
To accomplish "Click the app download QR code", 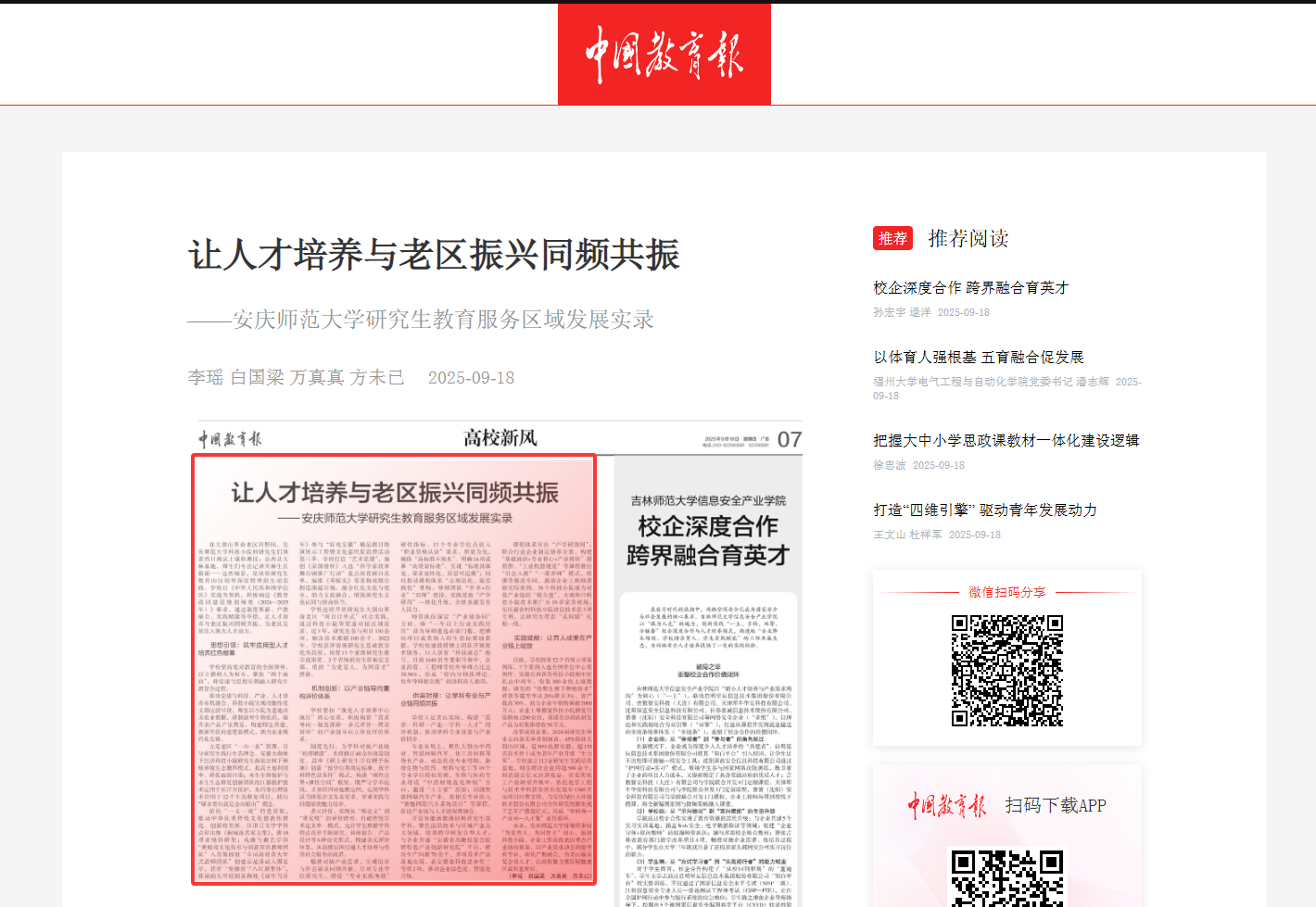I will 1006,876.
